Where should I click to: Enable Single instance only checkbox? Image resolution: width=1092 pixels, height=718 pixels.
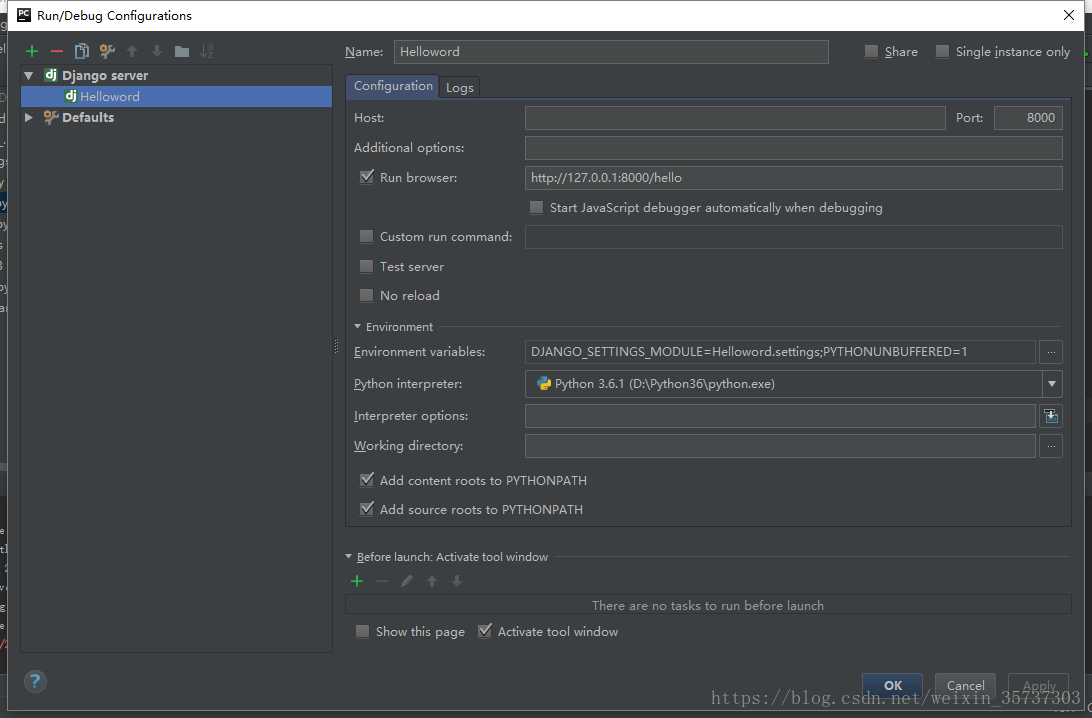[x=942, y=52]
